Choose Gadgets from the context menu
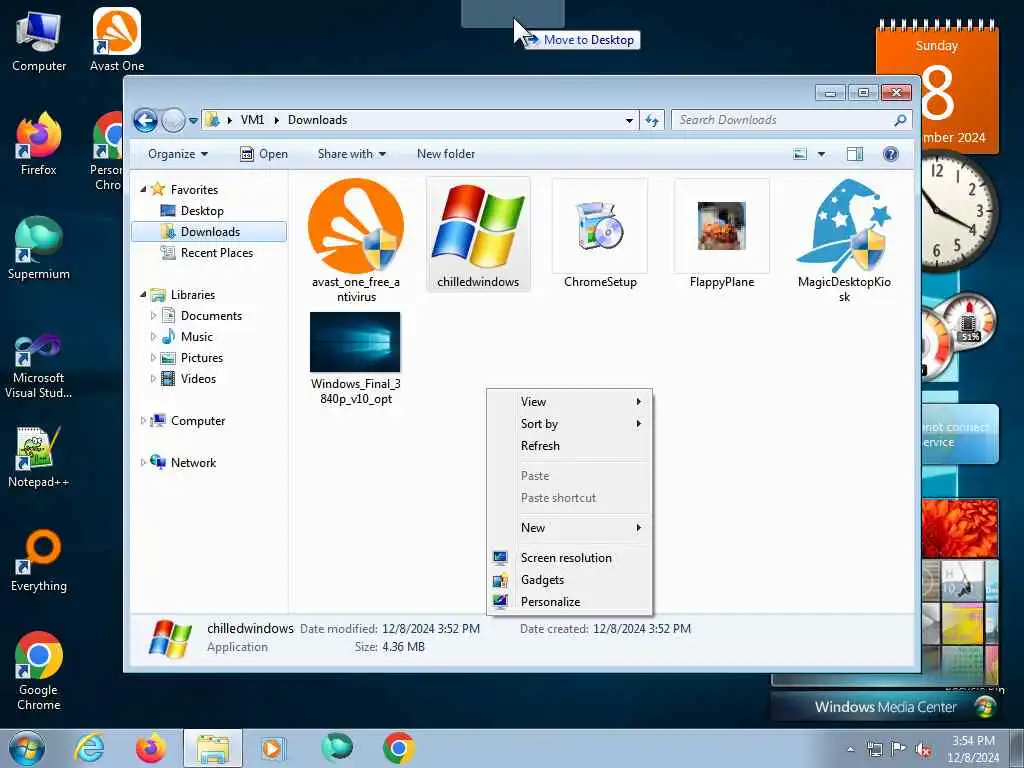Viewport: 1024px width, 768px height. [x=569, y=580]
